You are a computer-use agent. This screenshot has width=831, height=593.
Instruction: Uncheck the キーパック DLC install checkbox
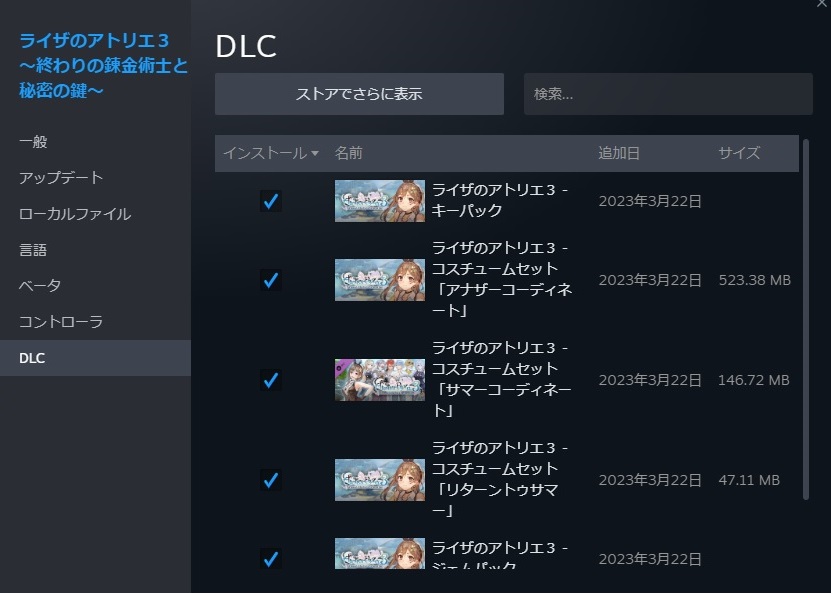[271, 201]
